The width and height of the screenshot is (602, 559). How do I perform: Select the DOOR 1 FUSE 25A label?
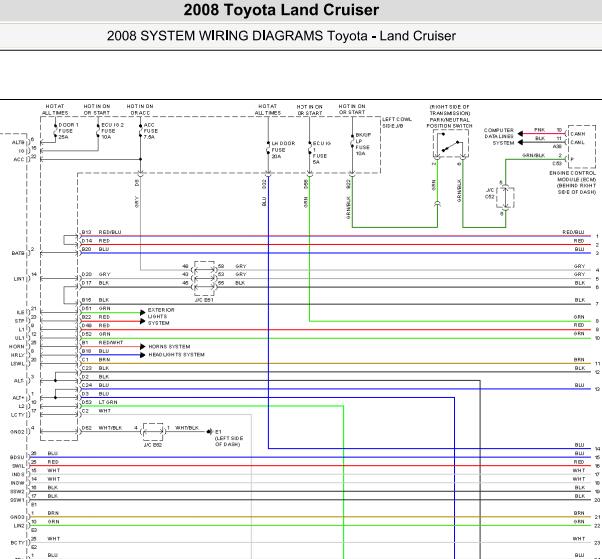tap(69, 131)
